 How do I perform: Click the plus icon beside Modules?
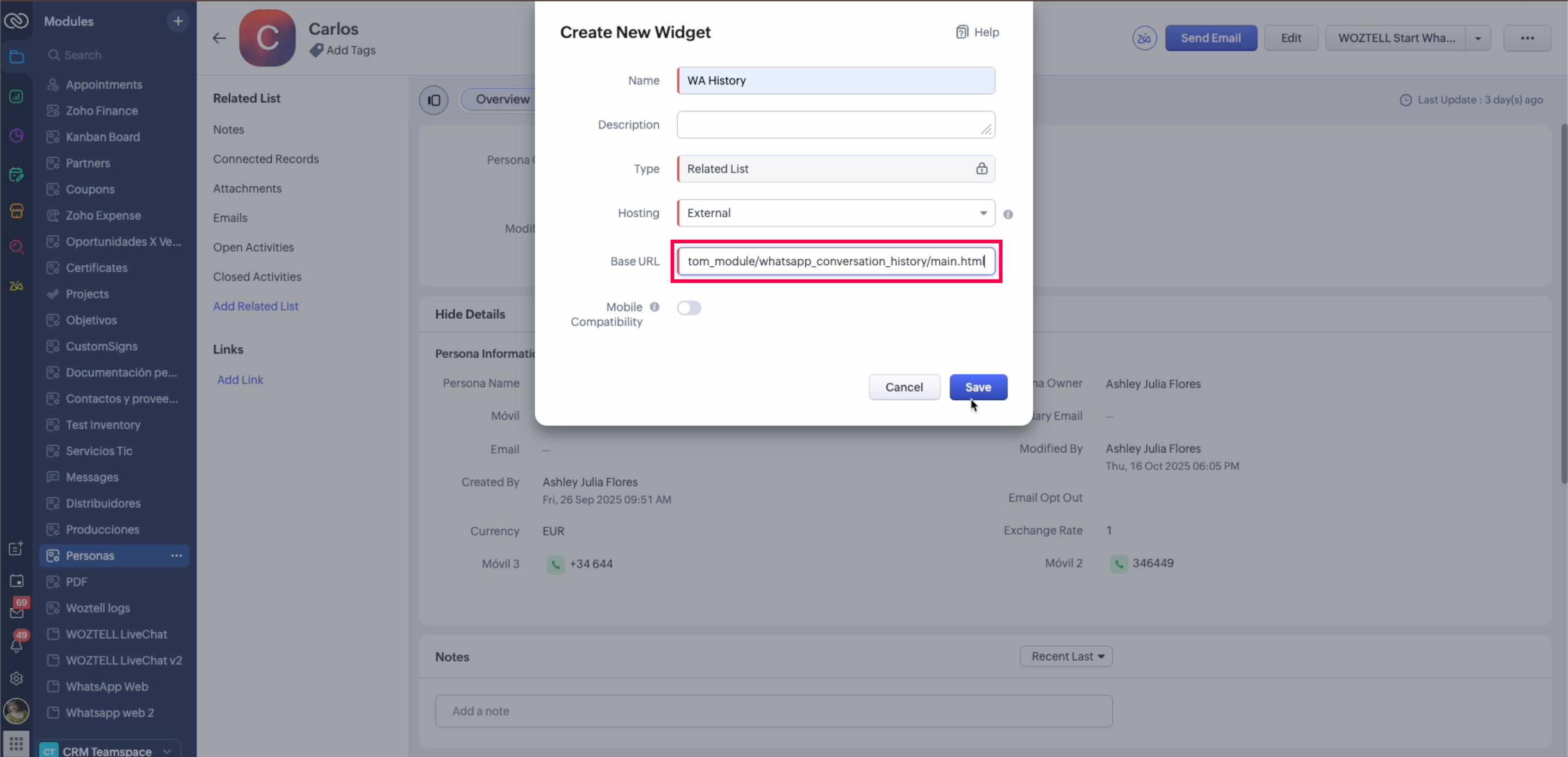tap(177, 21)
